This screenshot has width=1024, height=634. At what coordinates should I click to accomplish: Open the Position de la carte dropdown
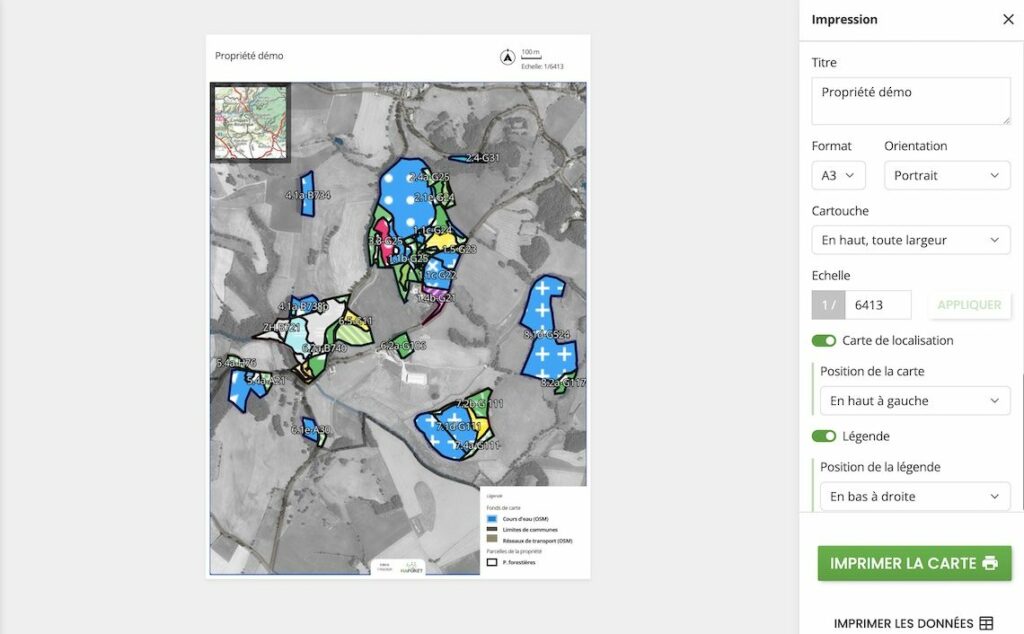(x=915, y=401)
